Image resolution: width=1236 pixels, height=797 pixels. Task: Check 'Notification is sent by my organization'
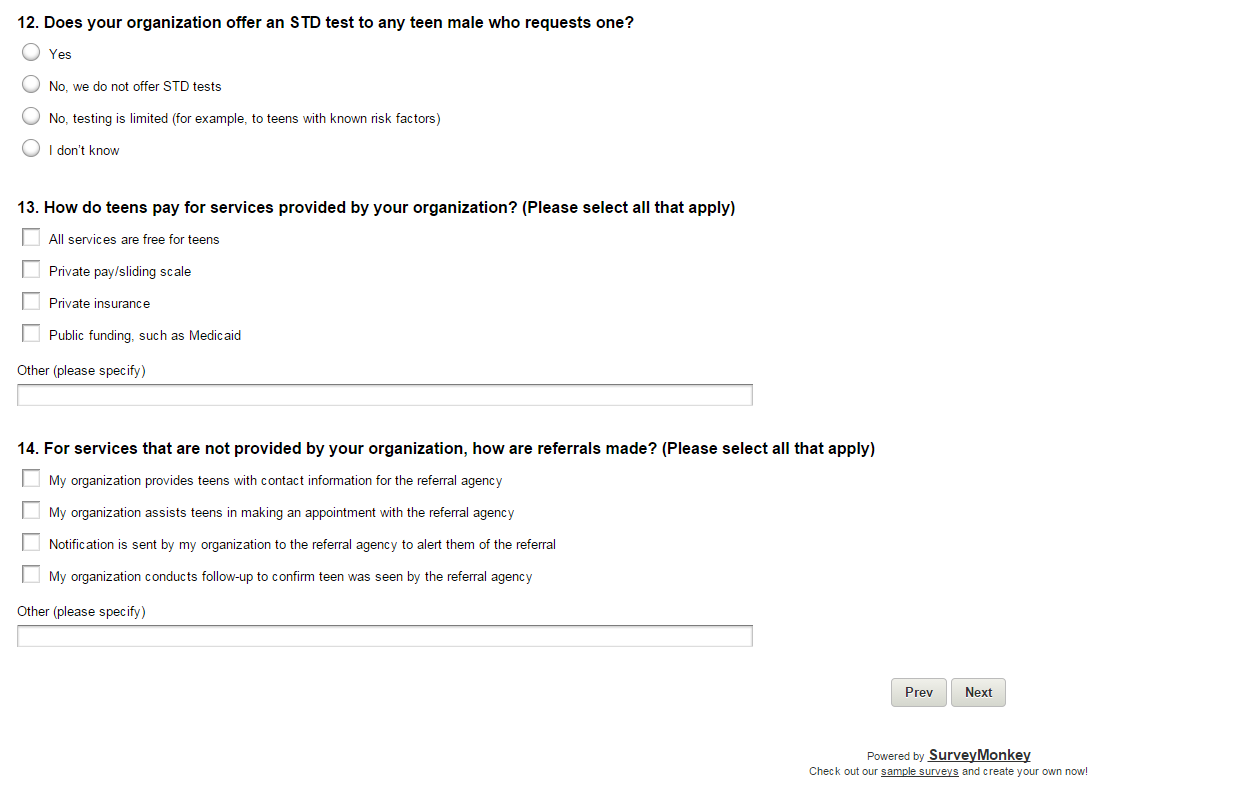tap(31, 543)
